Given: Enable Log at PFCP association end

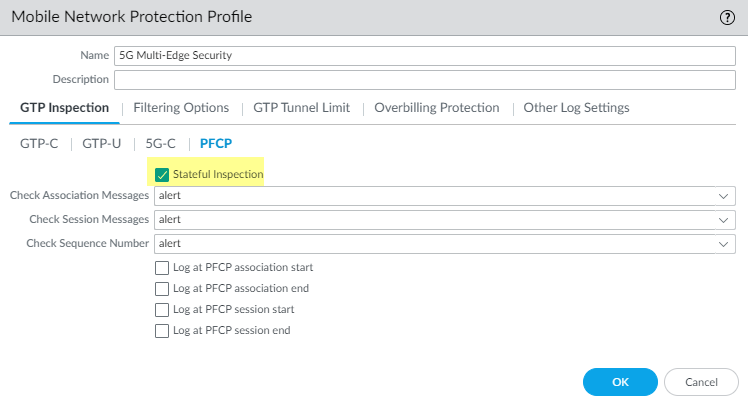Looking at the screenshot, I should 162,289.
